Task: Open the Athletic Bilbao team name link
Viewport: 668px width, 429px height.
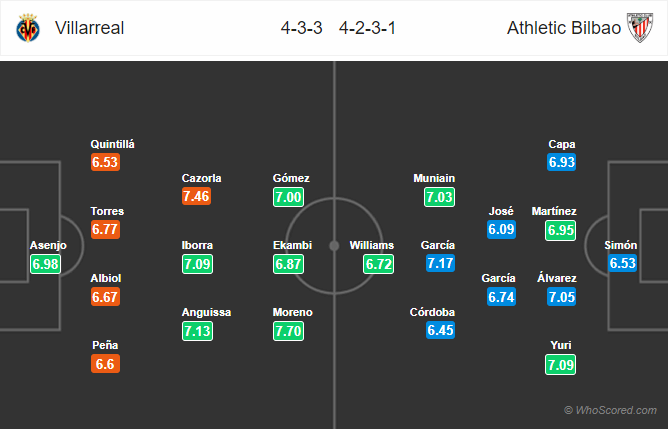Action: point(564,28)
